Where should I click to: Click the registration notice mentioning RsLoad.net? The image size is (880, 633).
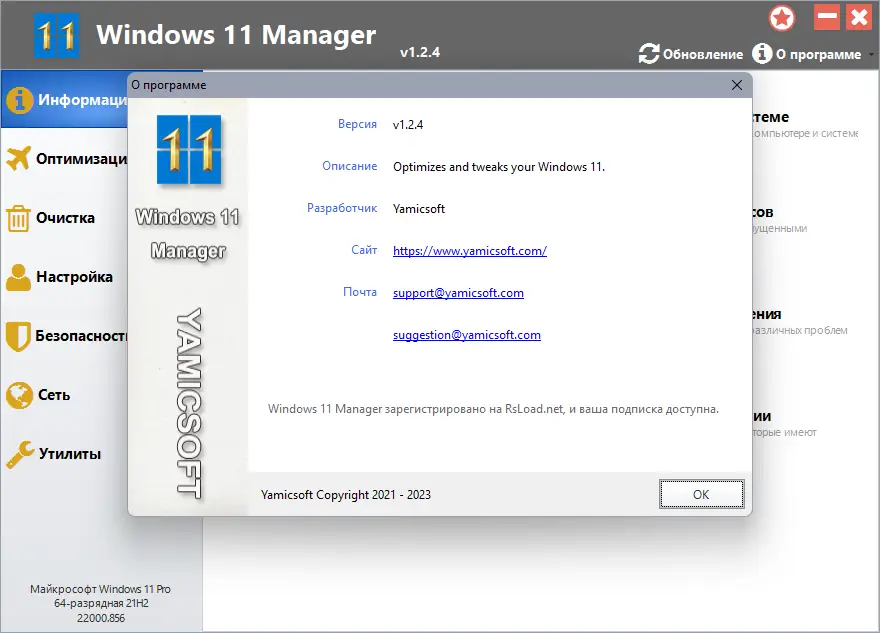(x=493, y=409)
